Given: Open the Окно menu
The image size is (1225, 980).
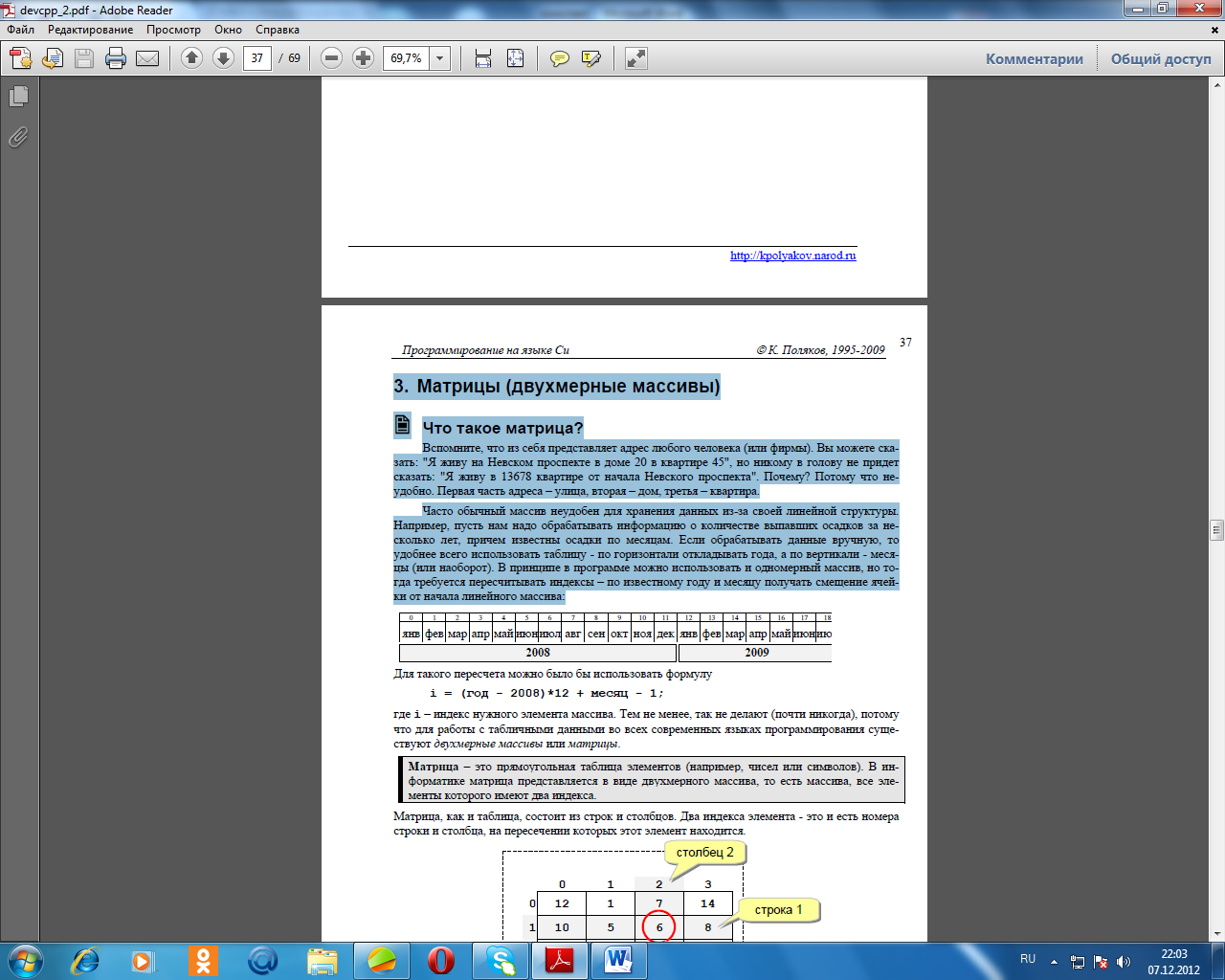Looking at the screenshot, I should 229,30.
